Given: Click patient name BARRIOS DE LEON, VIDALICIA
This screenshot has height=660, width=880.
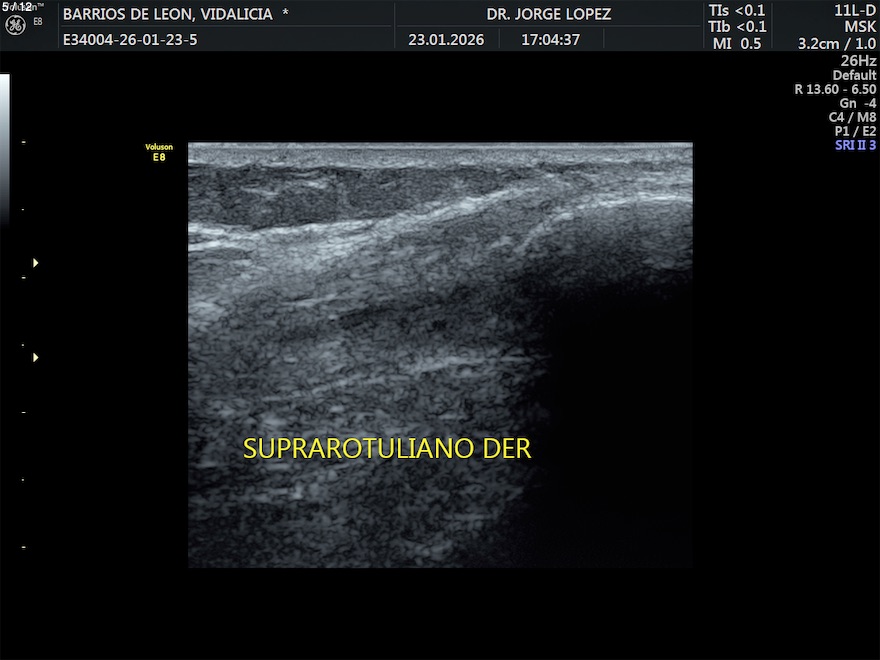Looking at the screenshot, I should (176, 14).
